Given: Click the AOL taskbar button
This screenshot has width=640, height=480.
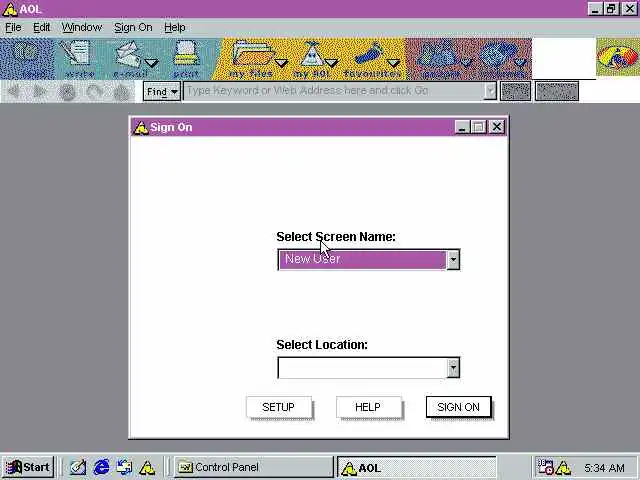Looking at the screenshot, I should [x=417, y=467].
